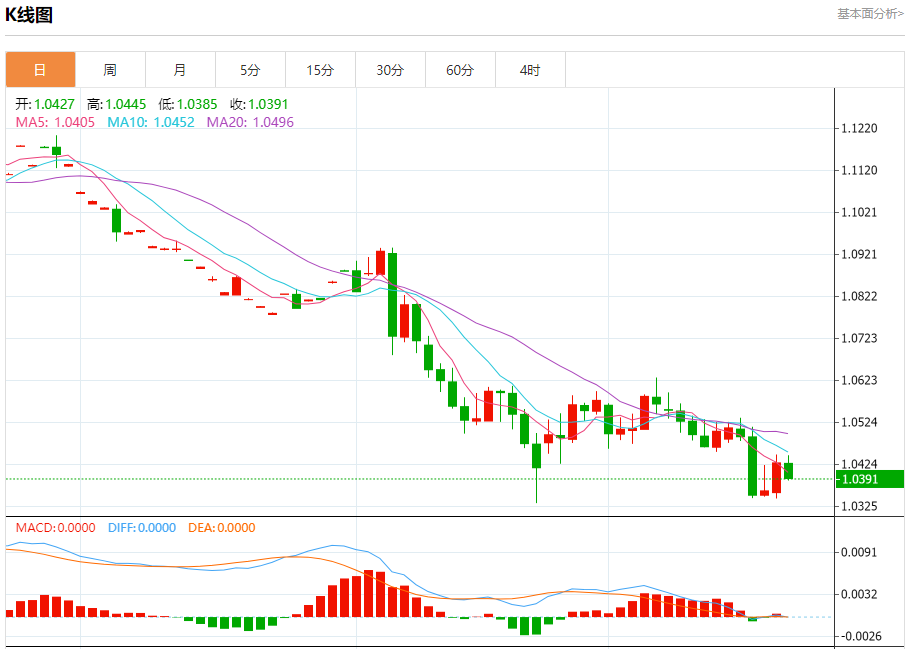The height and width of the screenshot is (649, 909).
Task: Click the 0.0091 MACD axis label
Action: (x=860, y=552)
